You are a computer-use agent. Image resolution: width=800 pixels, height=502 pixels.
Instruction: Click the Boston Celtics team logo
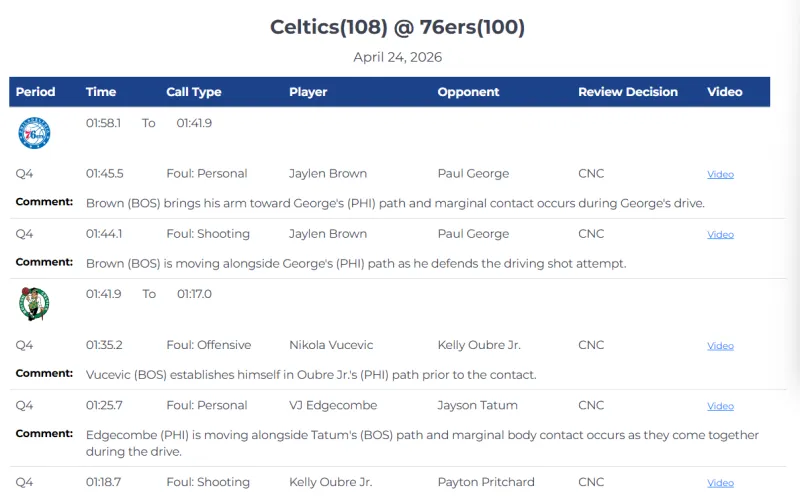(x=34, y=303)
